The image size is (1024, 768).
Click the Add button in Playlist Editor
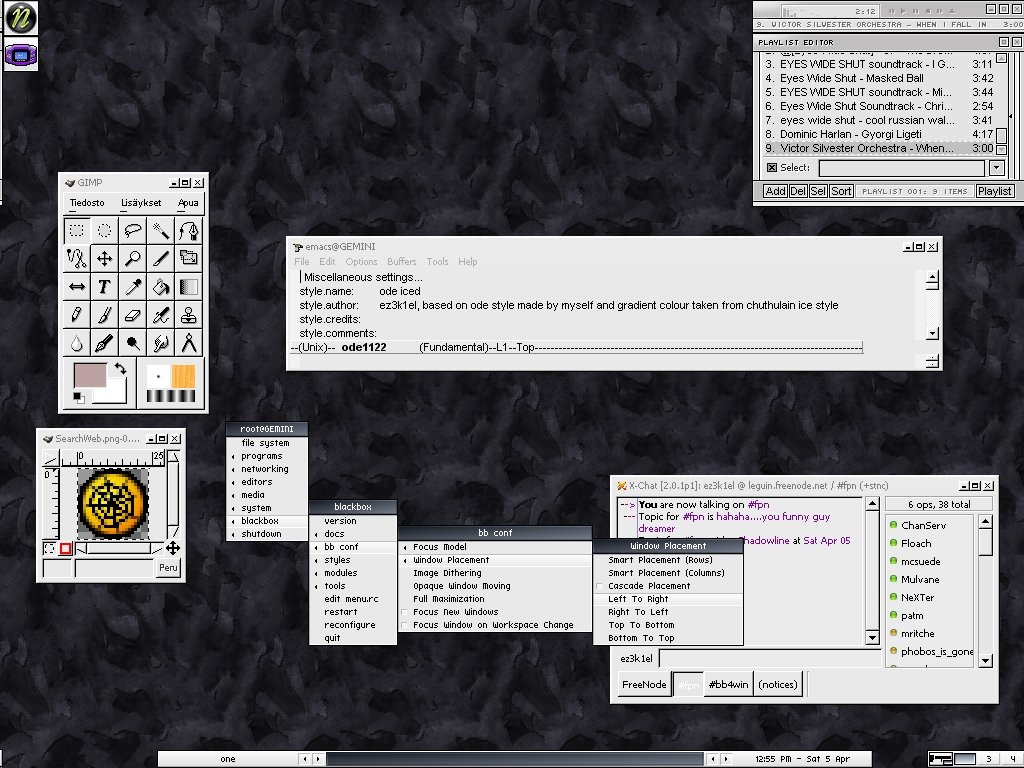[775, 191]
